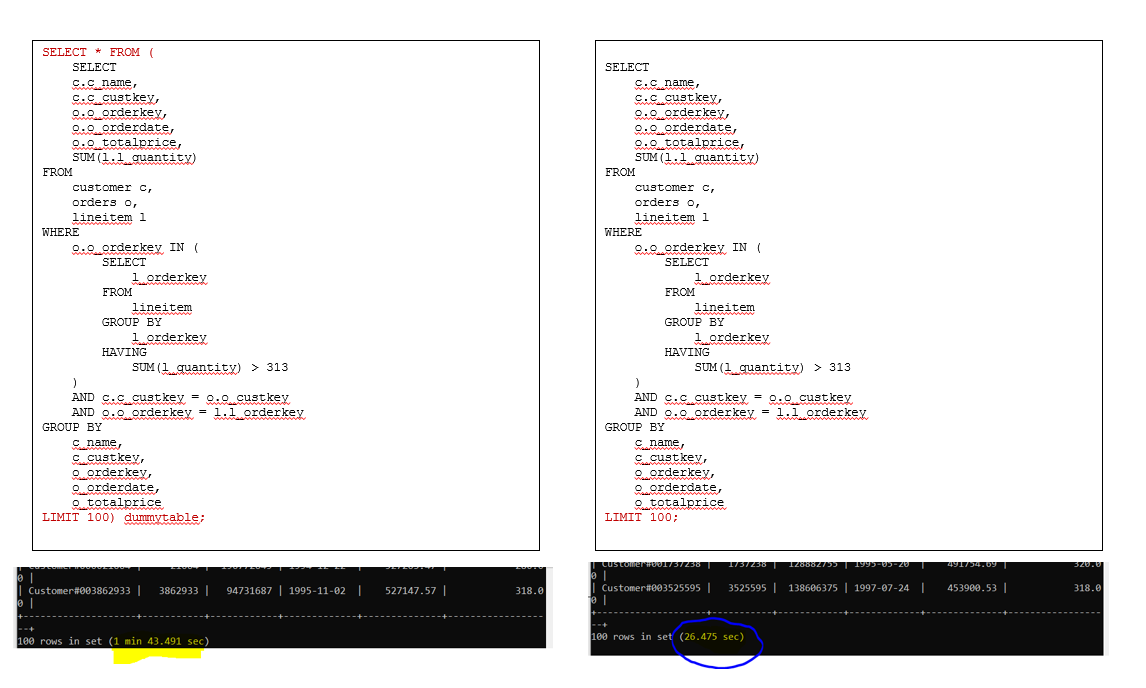
Task: Click the '1 min 43.491 sec' timing text
Action: pyautogui.click(x=159, y=640)
